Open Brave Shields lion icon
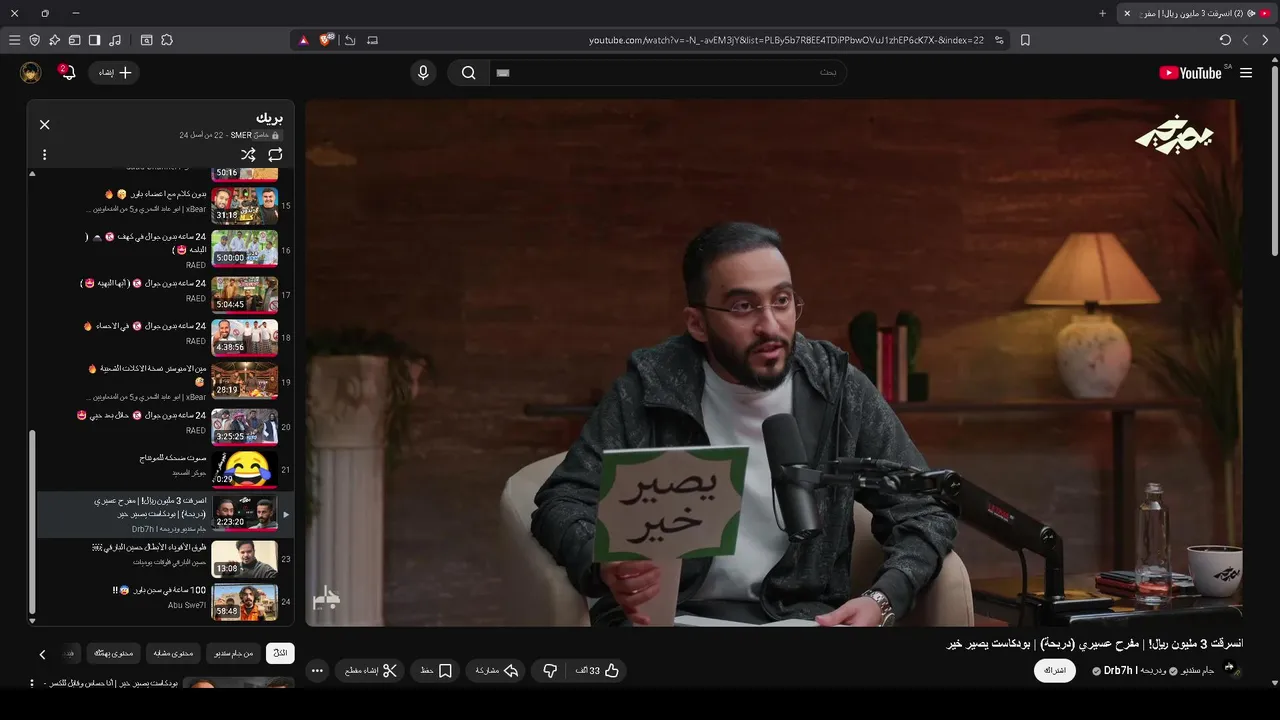 tap(326, 40)
